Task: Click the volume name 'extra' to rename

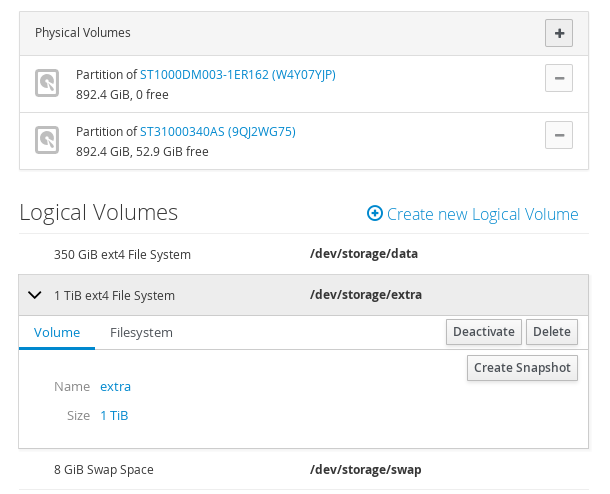Action: pyautogui.click(x=115, y=386)
